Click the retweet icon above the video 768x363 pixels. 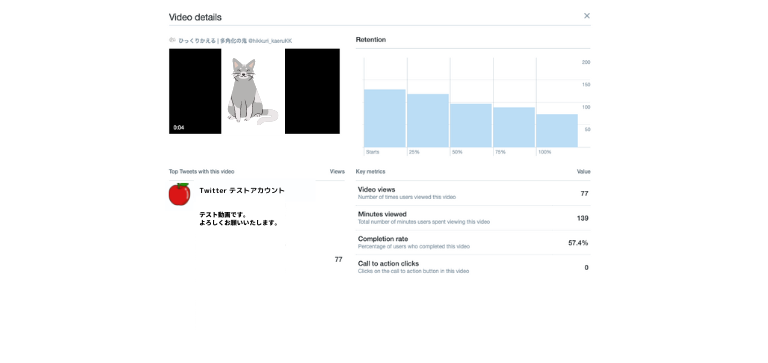coord(172,40)
